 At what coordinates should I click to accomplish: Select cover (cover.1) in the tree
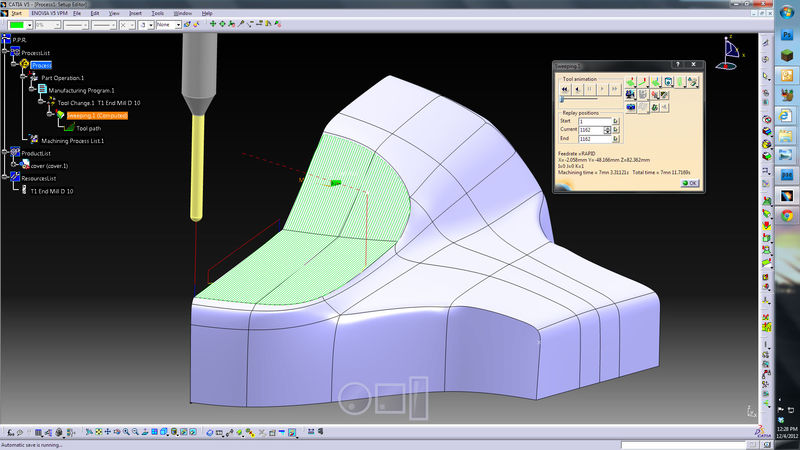[x=49, y=166]
